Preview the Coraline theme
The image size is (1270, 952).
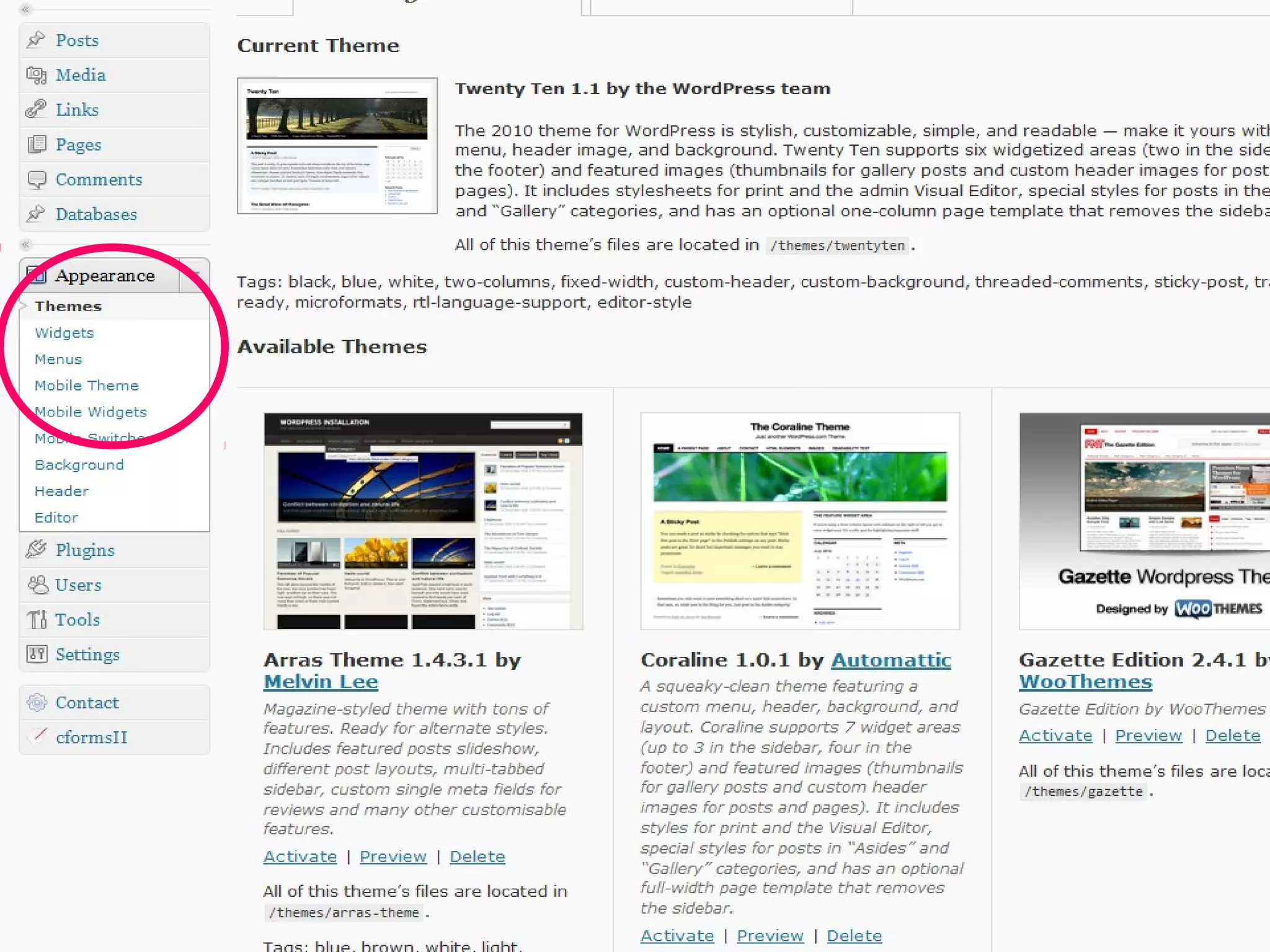(770, 936)
